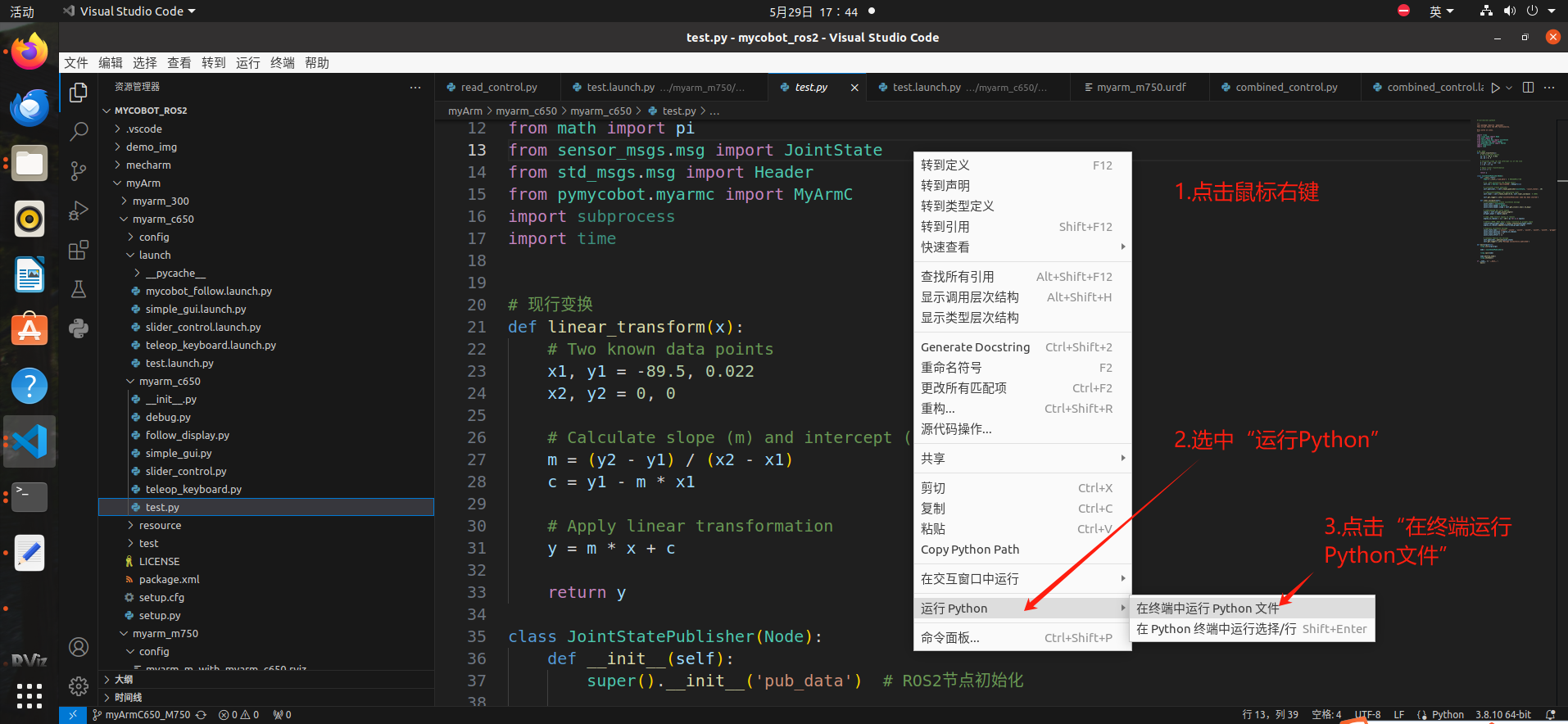Viewport: 1568px width, 724px height.
Task: Click the remote window indicator in status bar
Action: tap(72, 715)
